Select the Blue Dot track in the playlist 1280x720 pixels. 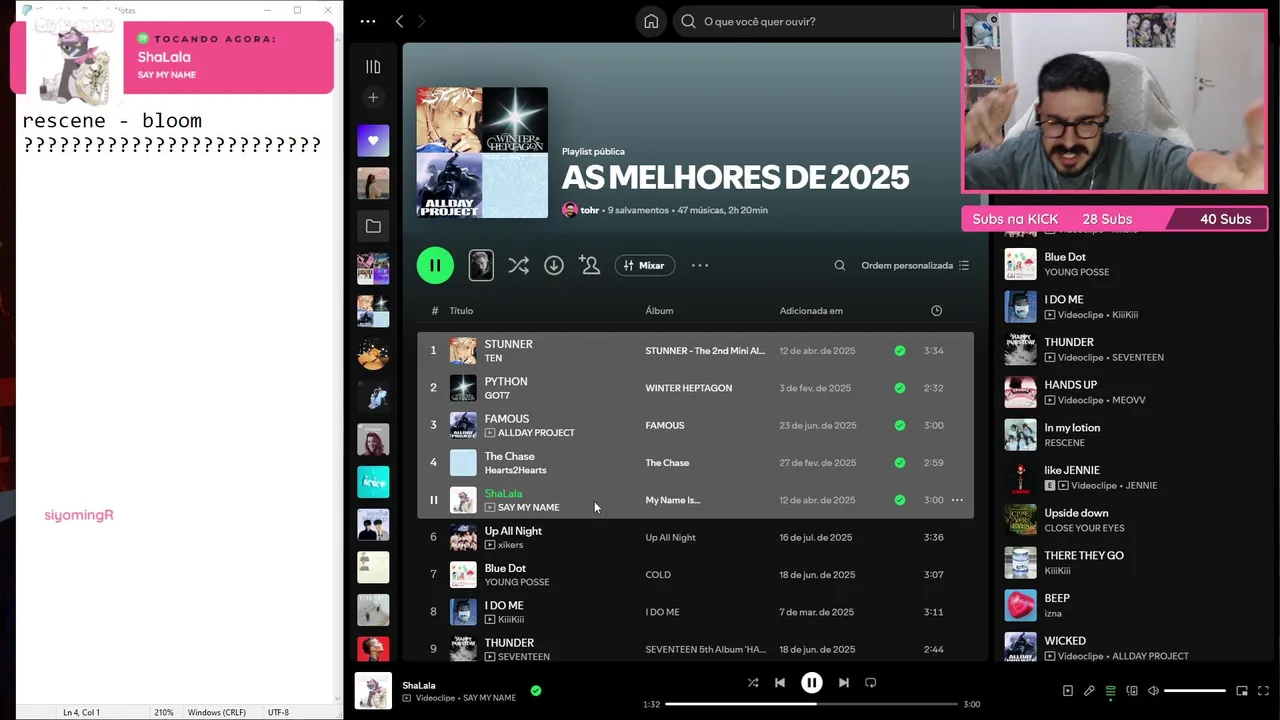pyautogui.click(x=505, y=568)
